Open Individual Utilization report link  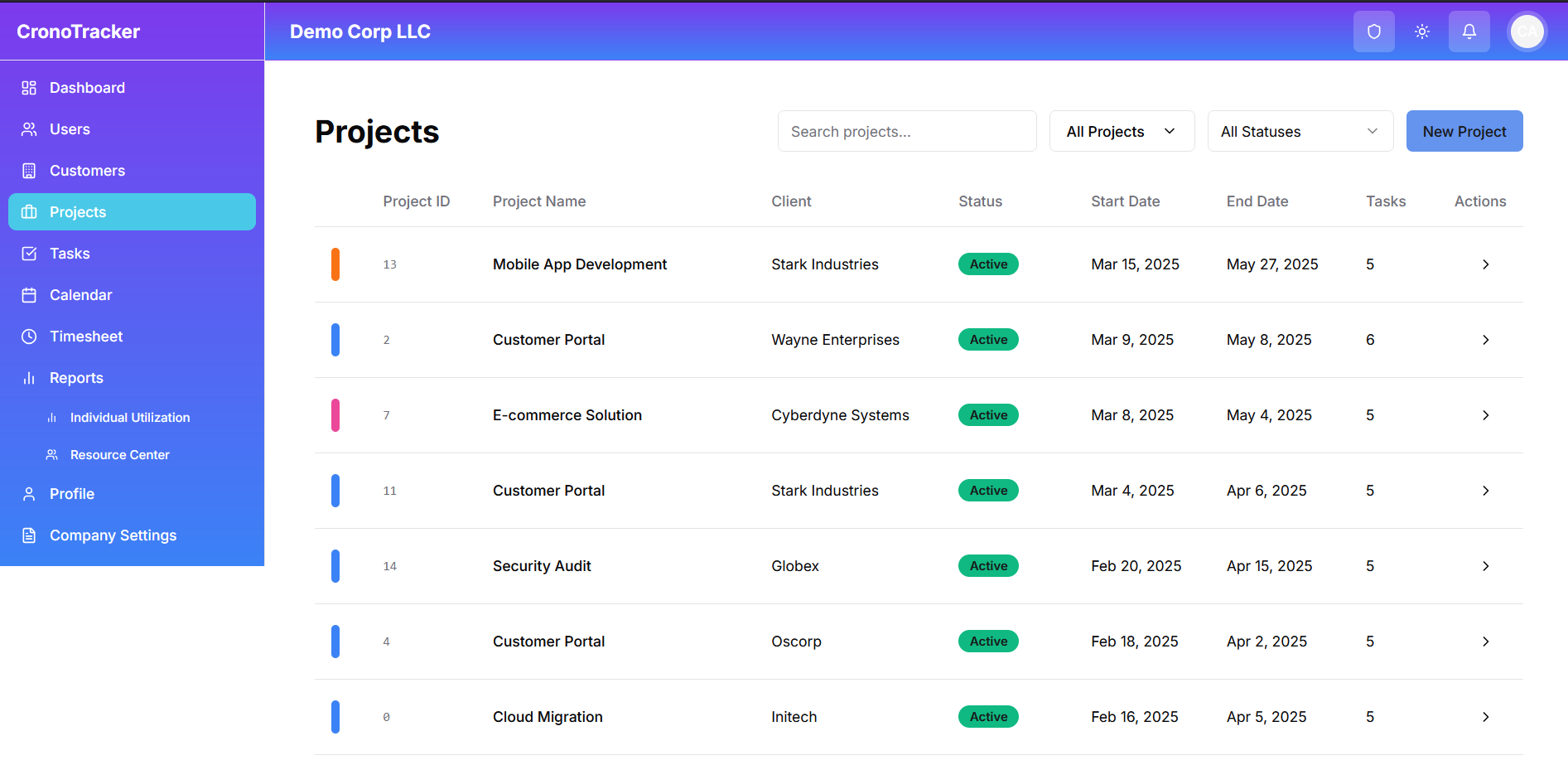click(130, 418)
